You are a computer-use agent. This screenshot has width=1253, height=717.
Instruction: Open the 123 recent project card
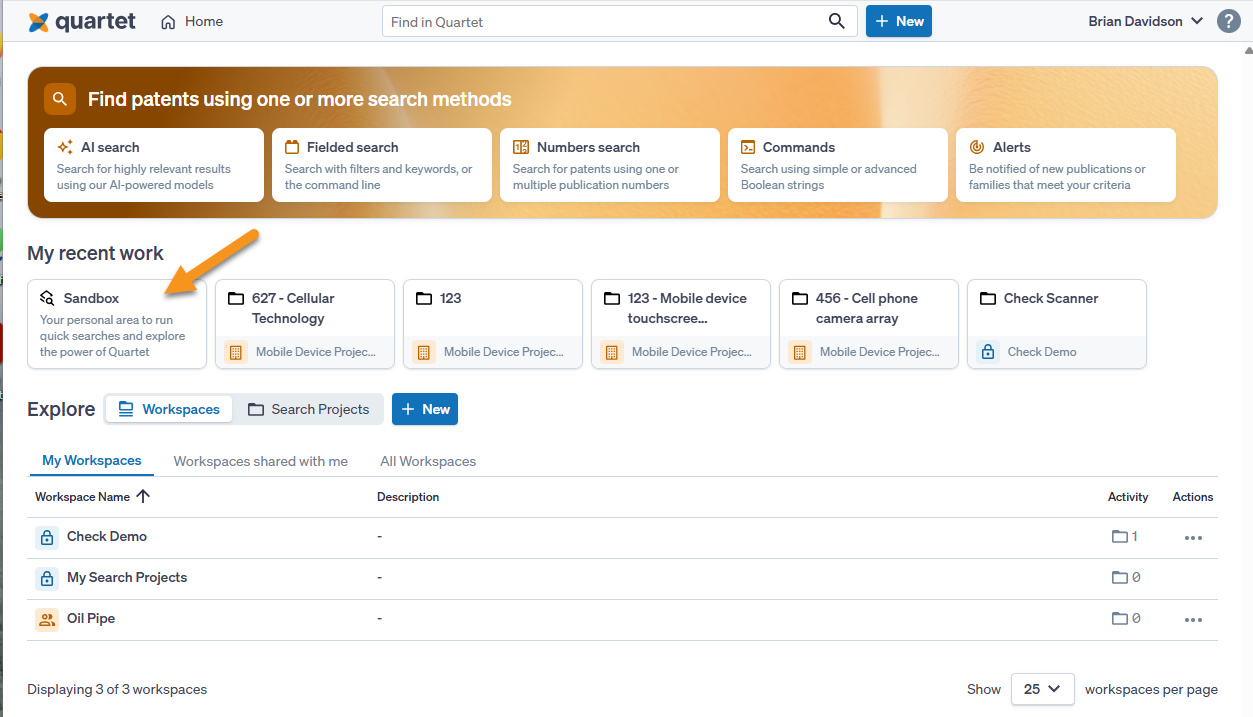(x=493, y=324)
